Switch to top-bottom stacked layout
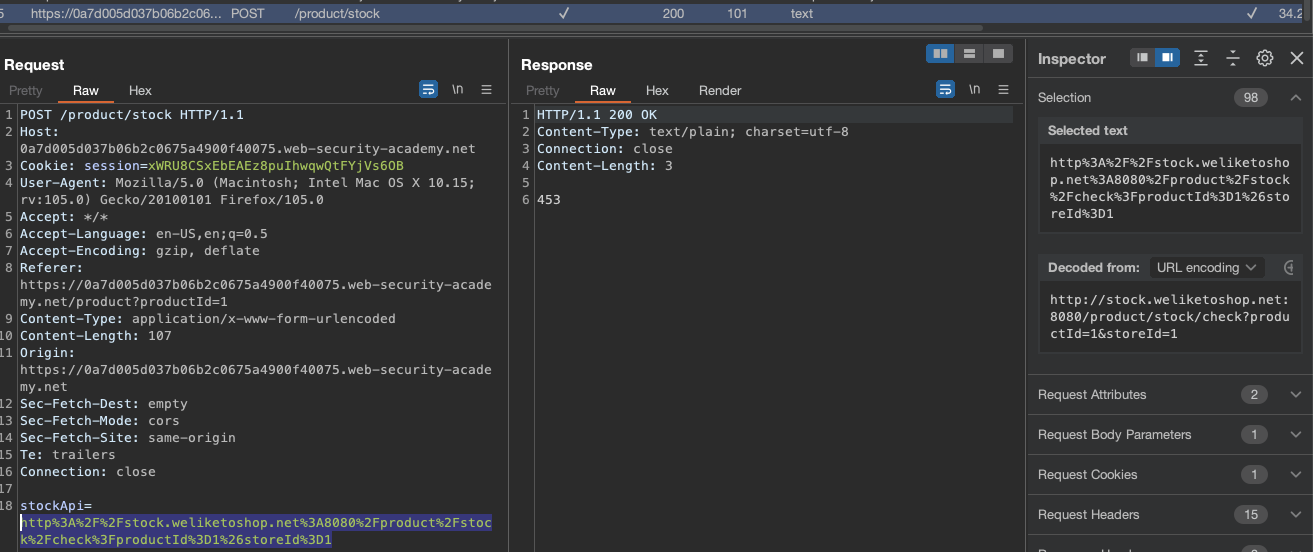The image size is (1313, 552). pyautogui.click(x=969, y=54)
